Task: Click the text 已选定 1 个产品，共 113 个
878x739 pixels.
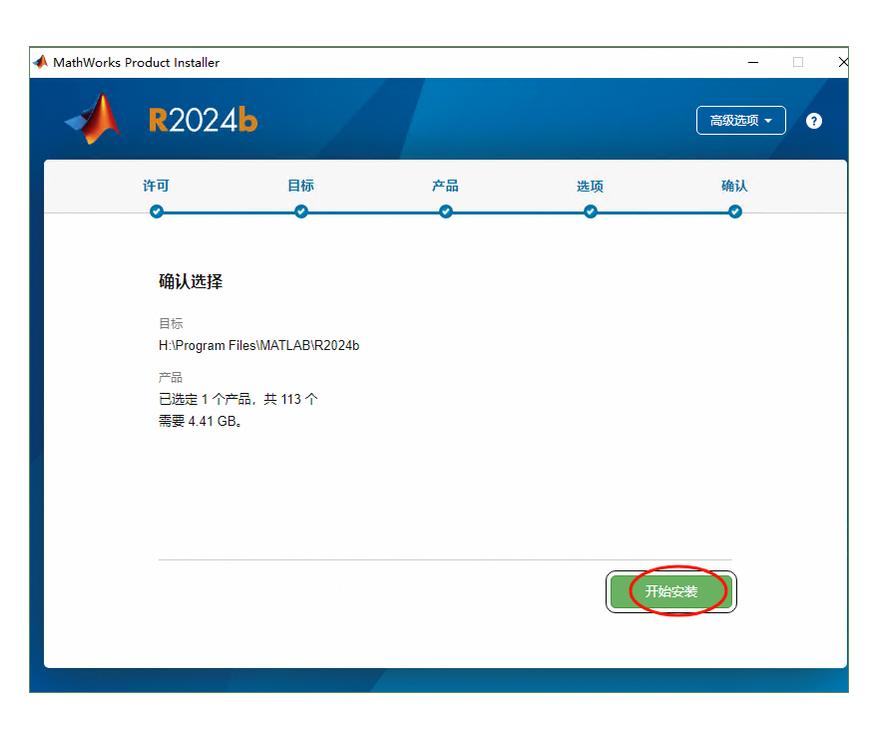Action: pyautogui.click(x=238, y=399)
